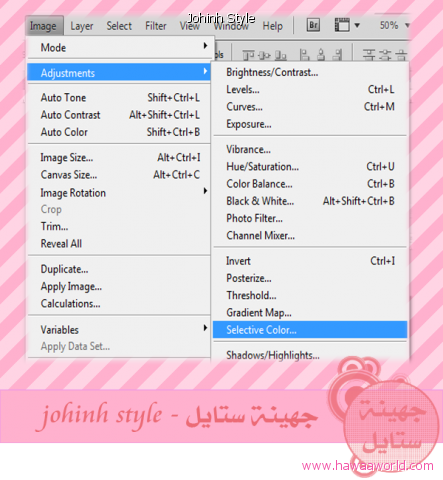This screenshot has width=443, height=480.
Task: Expand the Variables submenu
Action: 119,329
